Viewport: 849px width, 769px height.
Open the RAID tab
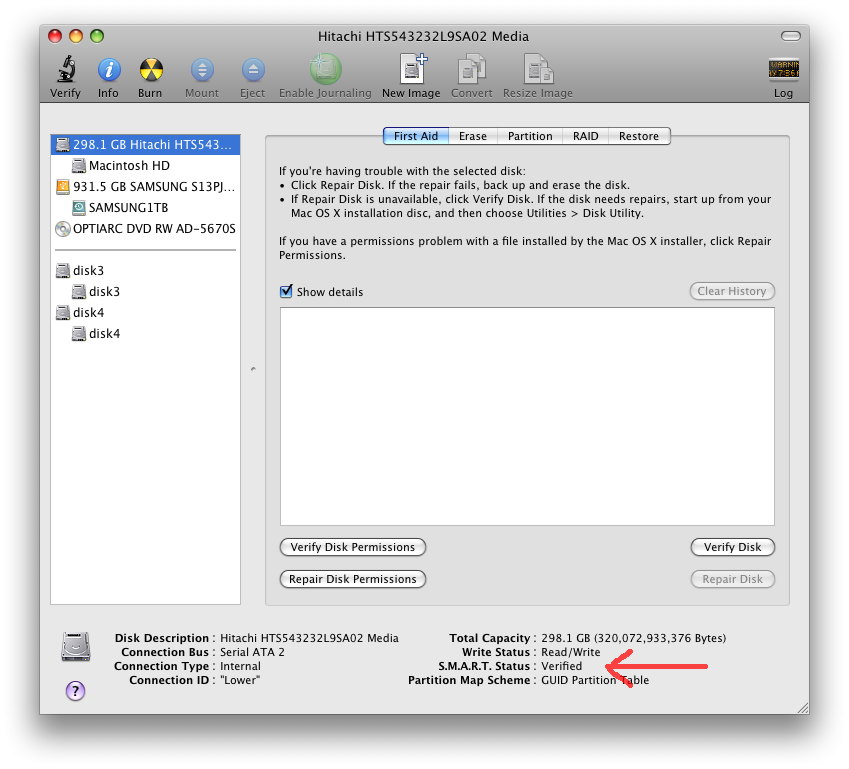click(x=586, y=136)
